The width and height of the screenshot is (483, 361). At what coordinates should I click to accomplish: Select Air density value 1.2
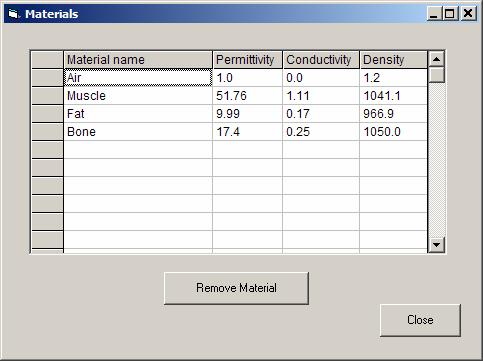[394, 78]
